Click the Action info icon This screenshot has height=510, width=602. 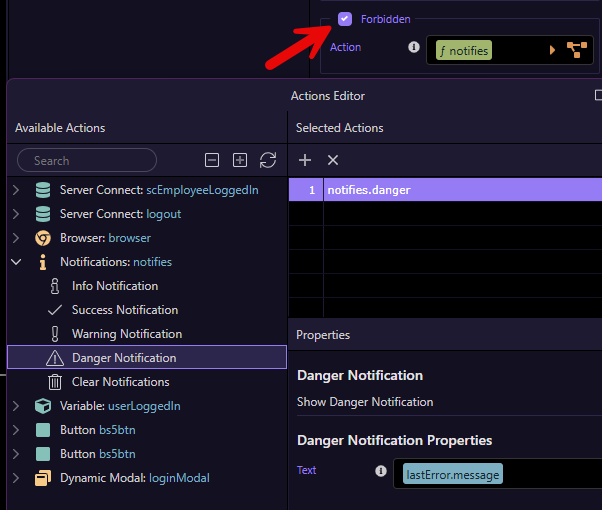coord(414,47)
